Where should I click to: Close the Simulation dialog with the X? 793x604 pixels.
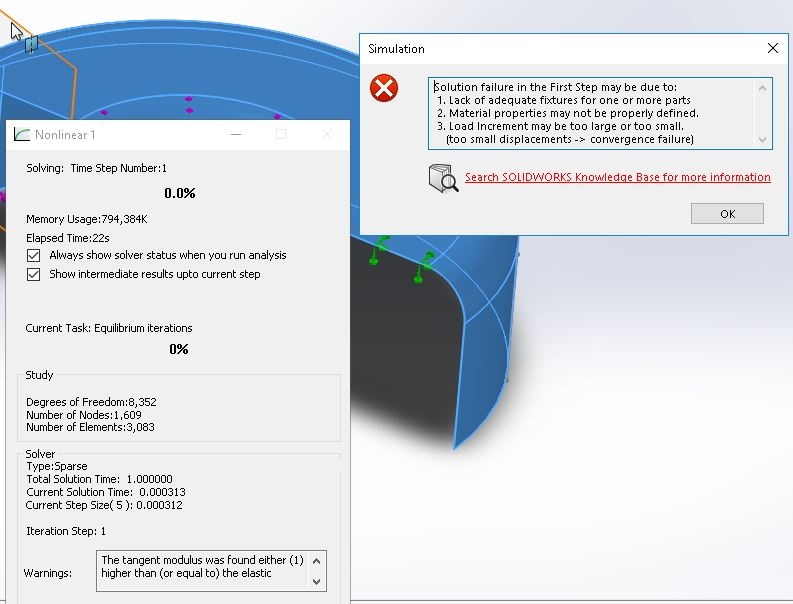[x=773, y=48]
